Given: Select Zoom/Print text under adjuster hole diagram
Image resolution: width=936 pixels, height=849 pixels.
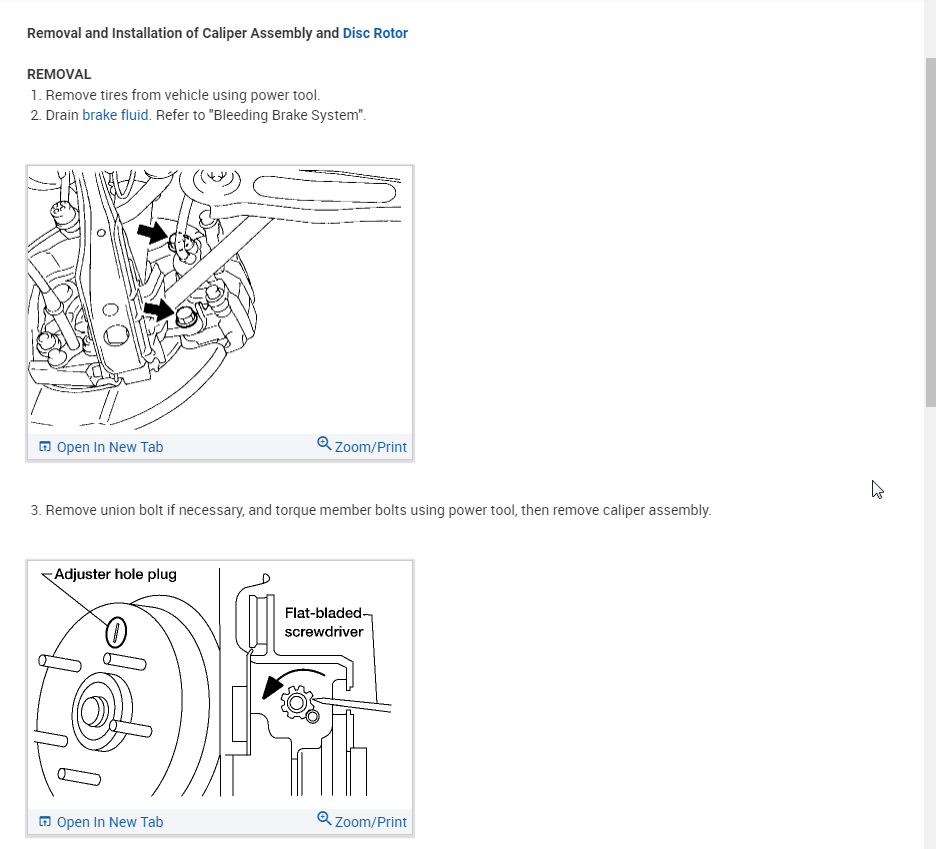Looking at the screenshot, I should tap(371, 822).
